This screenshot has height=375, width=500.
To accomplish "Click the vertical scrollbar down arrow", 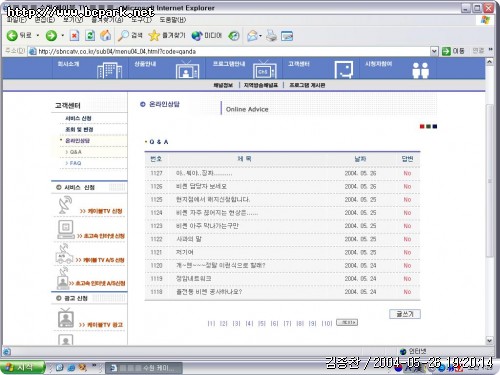I will point(489,340).
